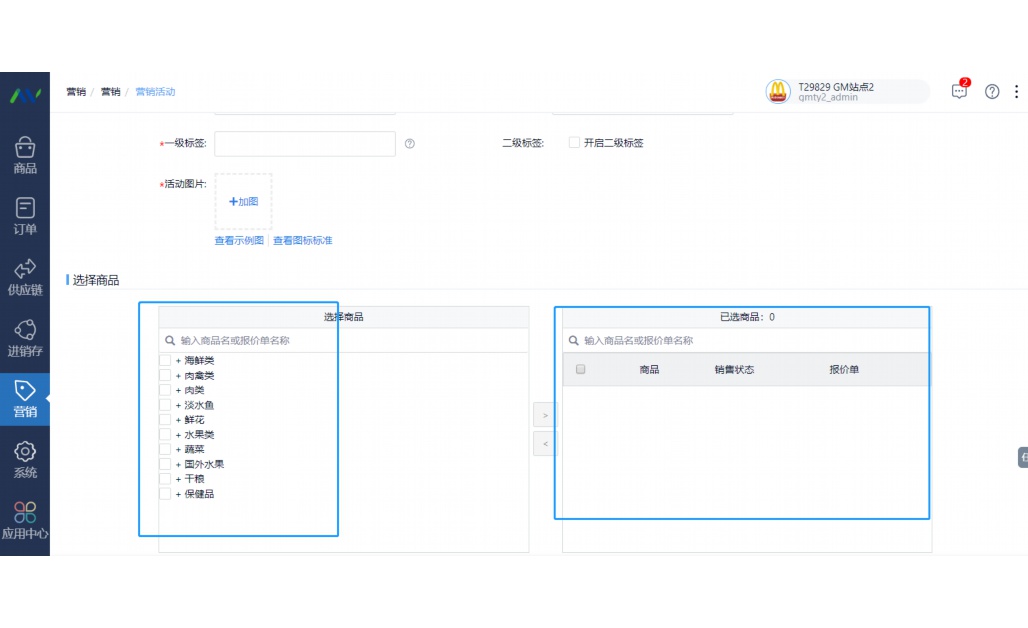The image size is (1028, 628).
Task: Enable the 开启二级标签 checkbox
Action: (x=575, y=142)
